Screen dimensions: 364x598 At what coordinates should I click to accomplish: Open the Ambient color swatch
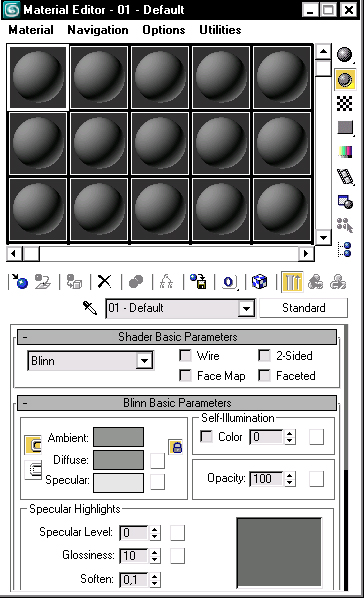coord(119,437)
